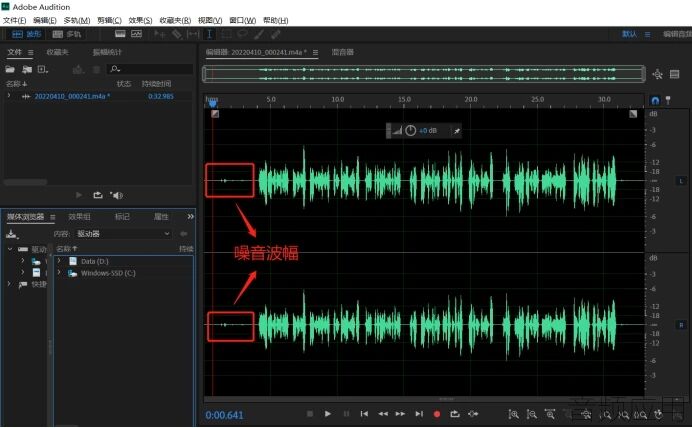692x428 pixels.
Task: Select the Move tool in toolbar
Action: coord(160,34)
